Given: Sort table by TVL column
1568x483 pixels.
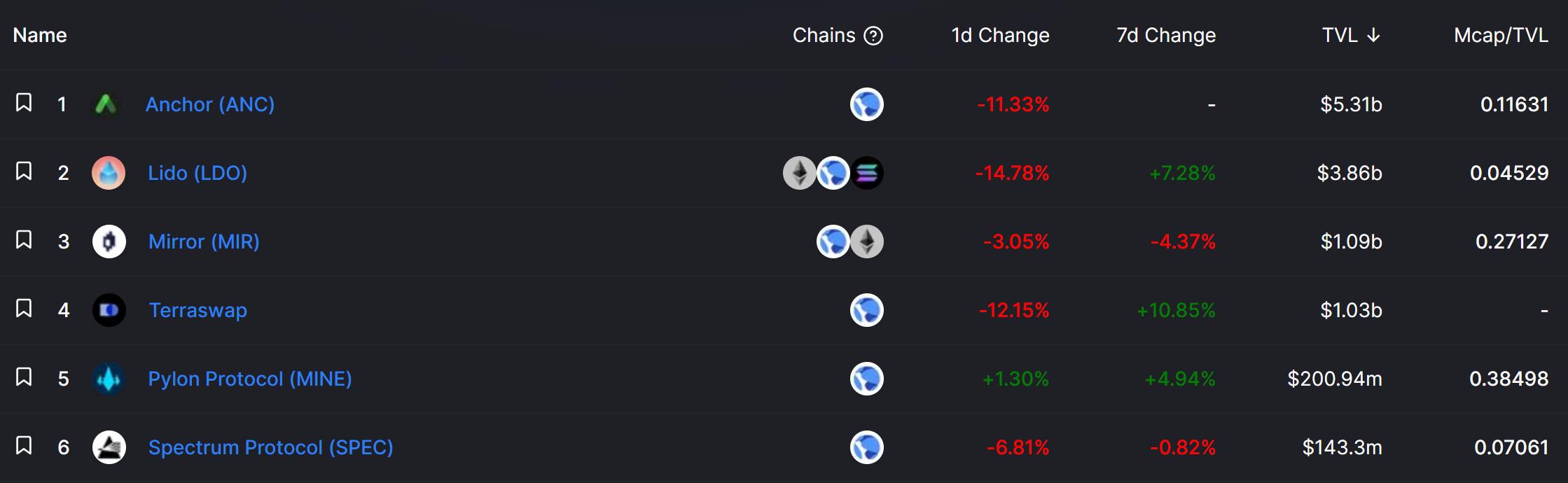Looking at the screenshot, I should [1350, 36].
